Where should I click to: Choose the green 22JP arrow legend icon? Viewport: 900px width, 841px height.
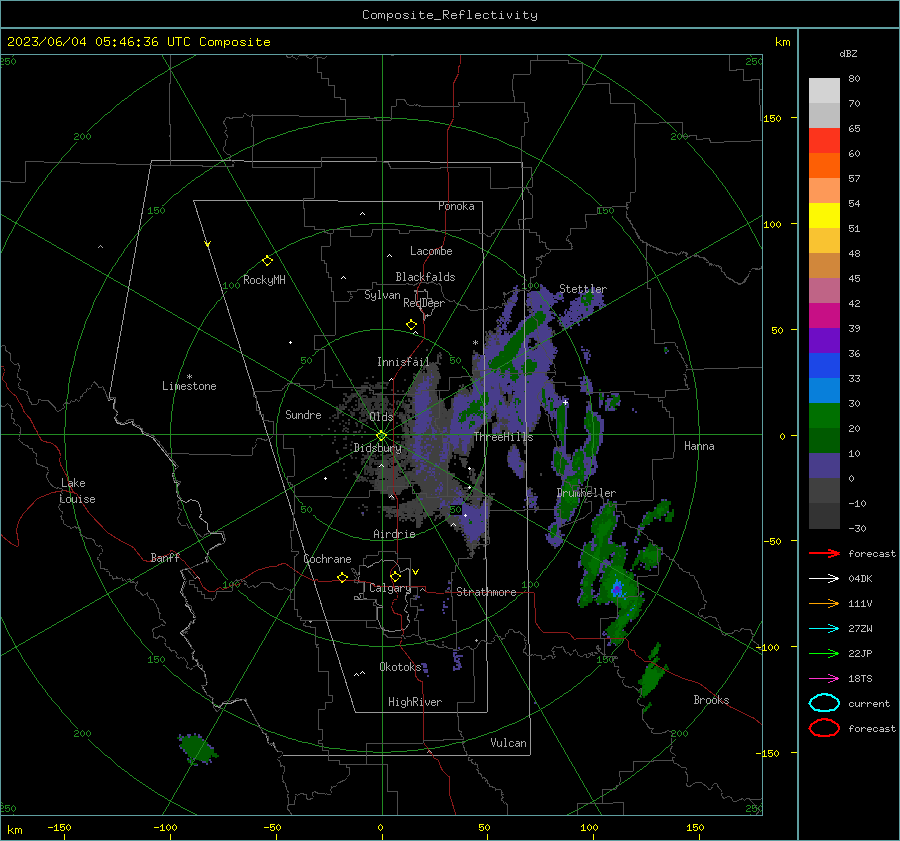824,653
